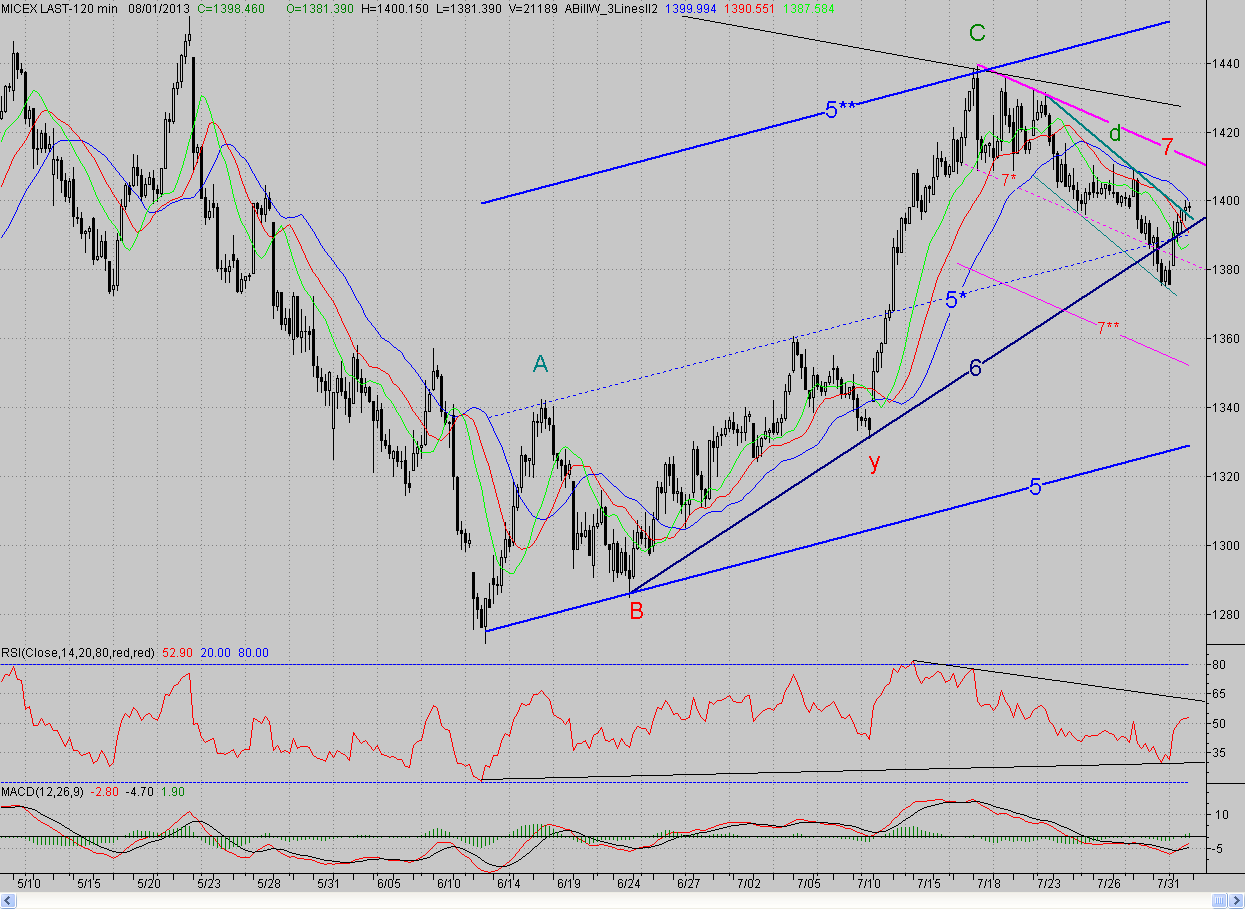Select the green d label
1245x909 pixels.
1116,132
